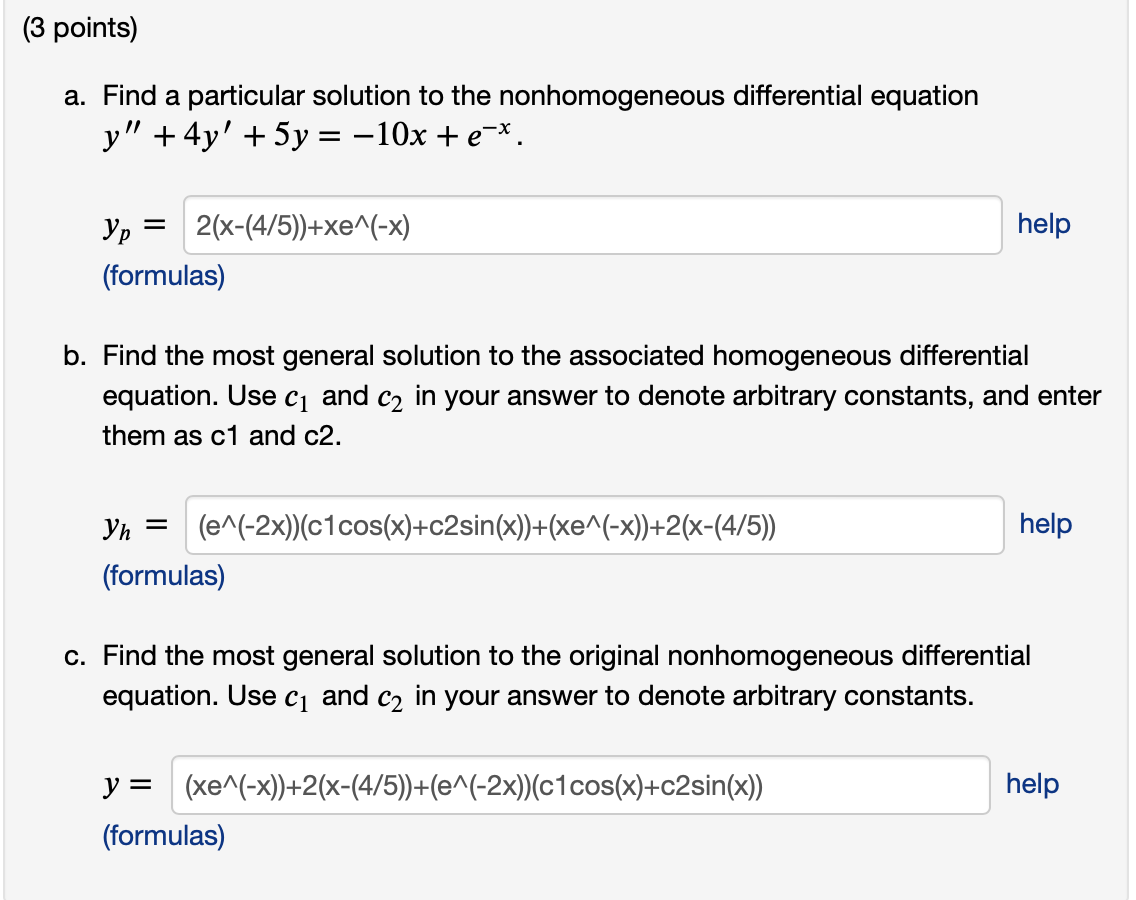Click the "(3 points)" label
1136x900 pixels.
point(80,29)
